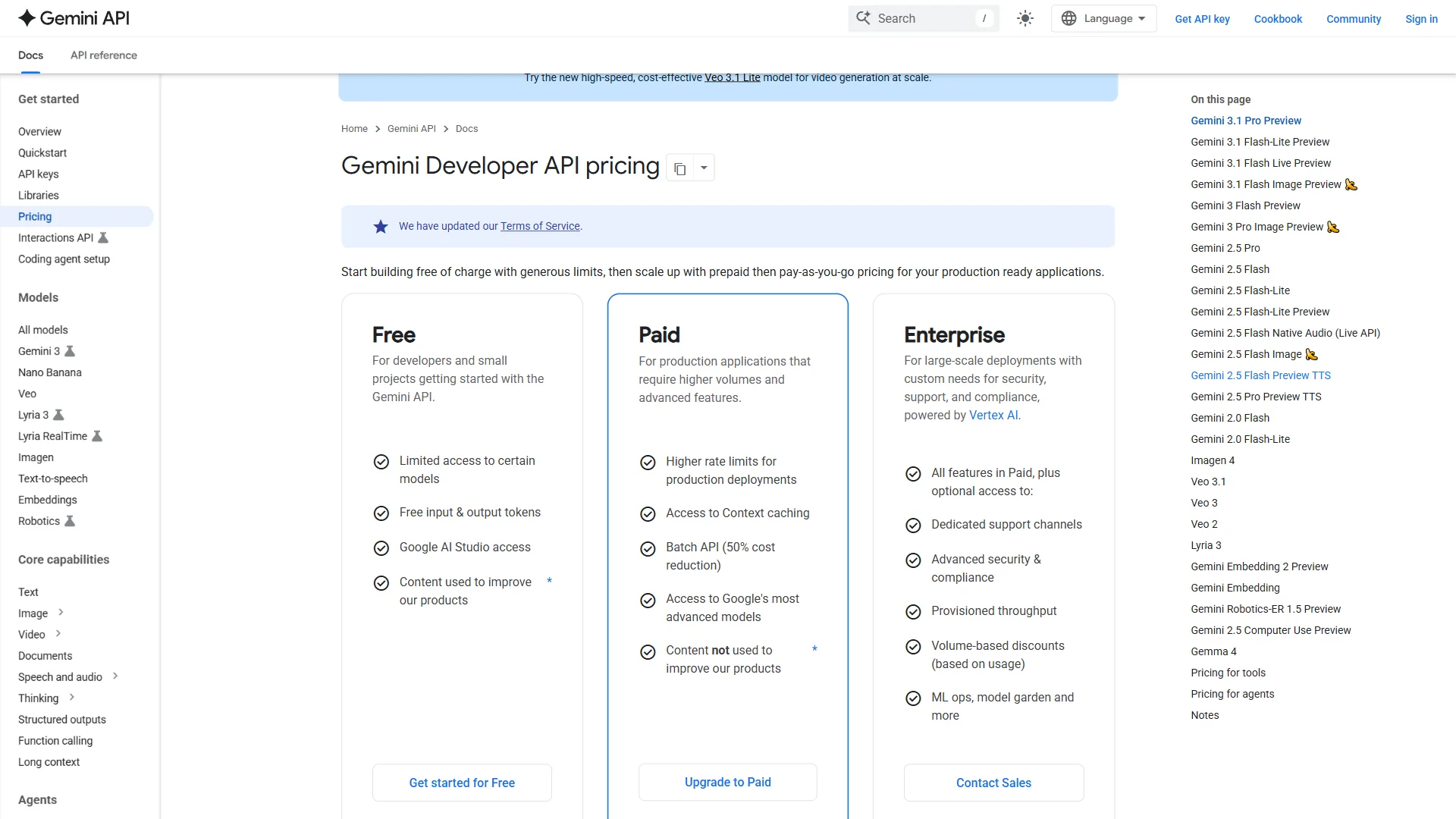Screen dimensions: 1456x819
Task: Expand the Image section chevron in sidebar
Action: point(61,612)
